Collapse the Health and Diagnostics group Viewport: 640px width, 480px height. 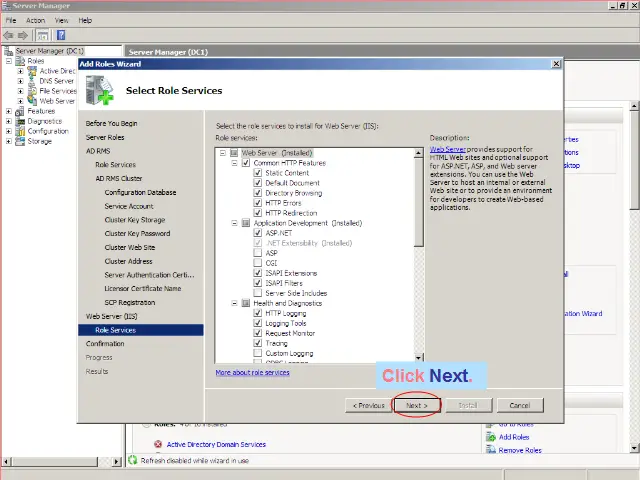point(234,303)
